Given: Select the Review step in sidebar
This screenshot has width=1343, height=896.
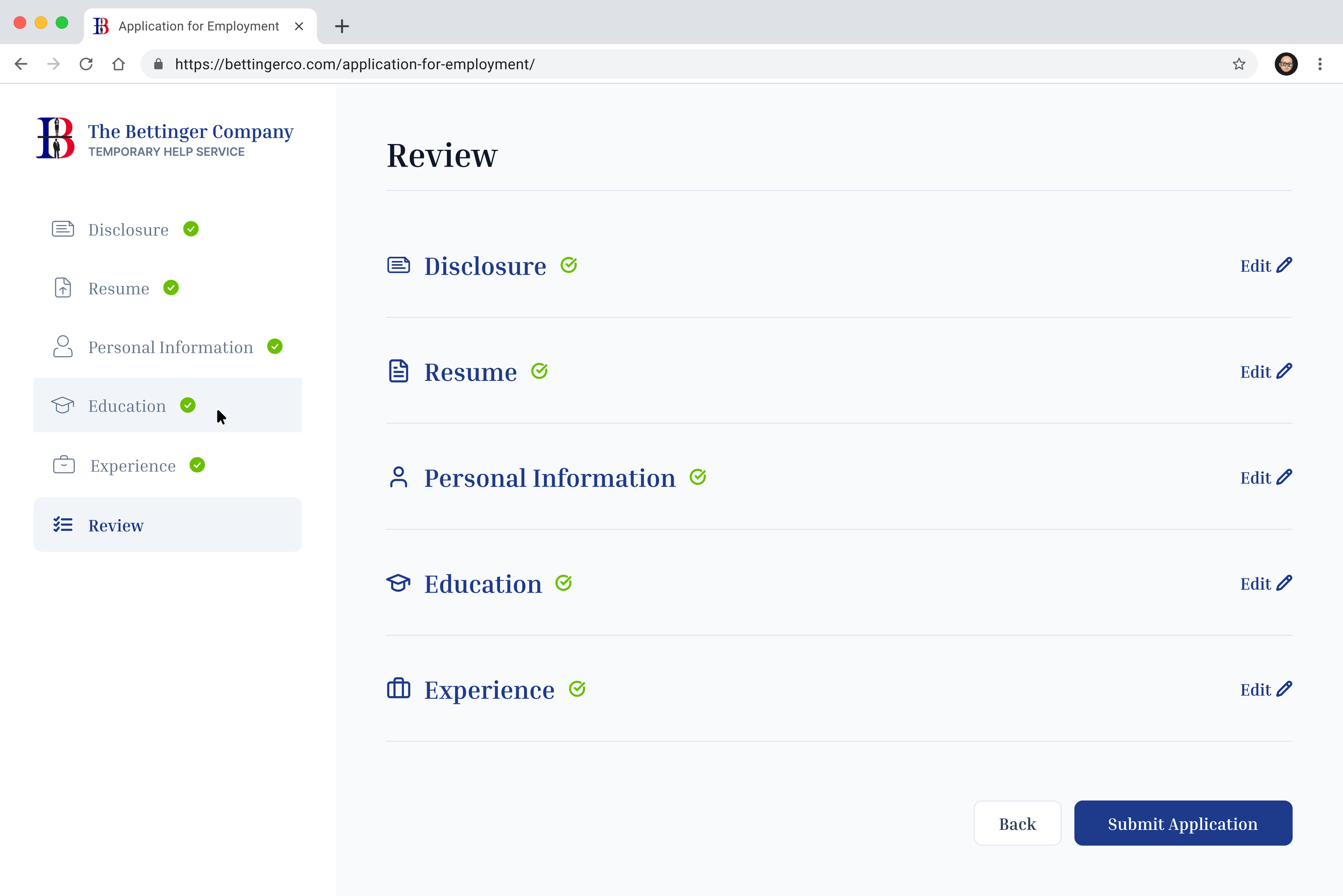Looking at the screenshot, I should 168,525.
